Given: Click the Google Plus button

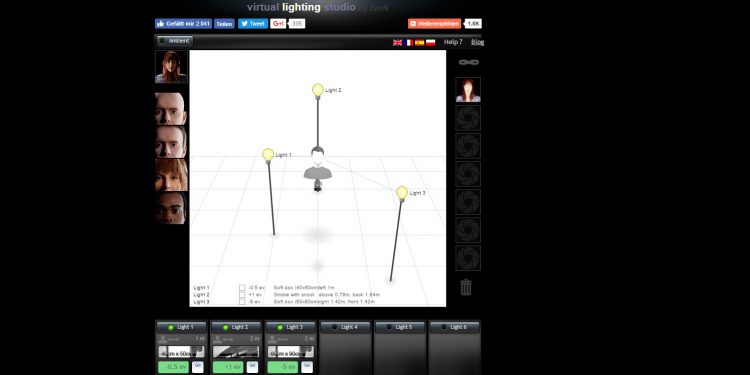Looking at the screenshot, I should [278, 23].
